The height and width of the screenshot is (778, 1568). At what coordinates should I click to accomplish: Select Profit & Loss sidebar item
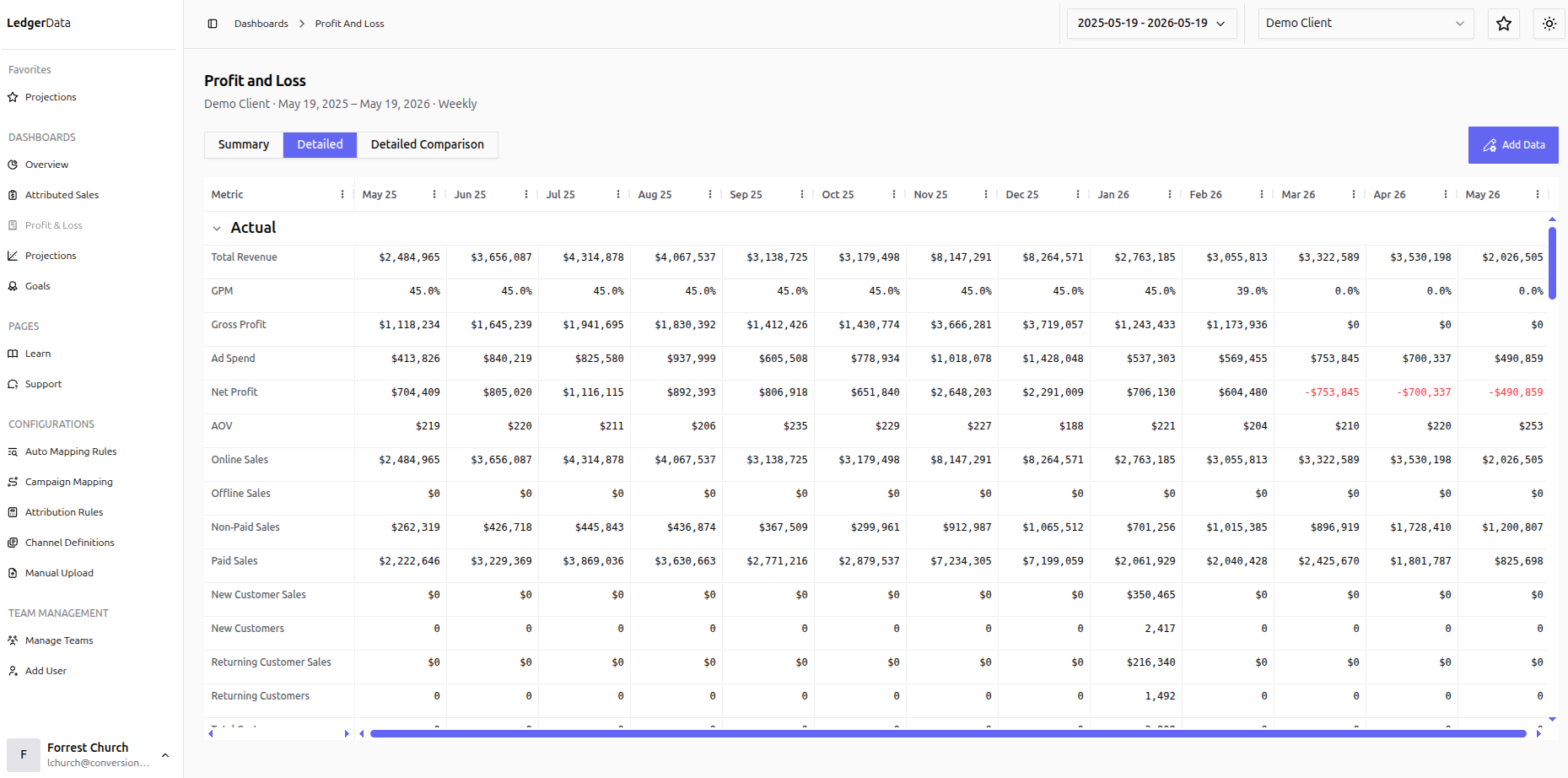coord(53,225)
